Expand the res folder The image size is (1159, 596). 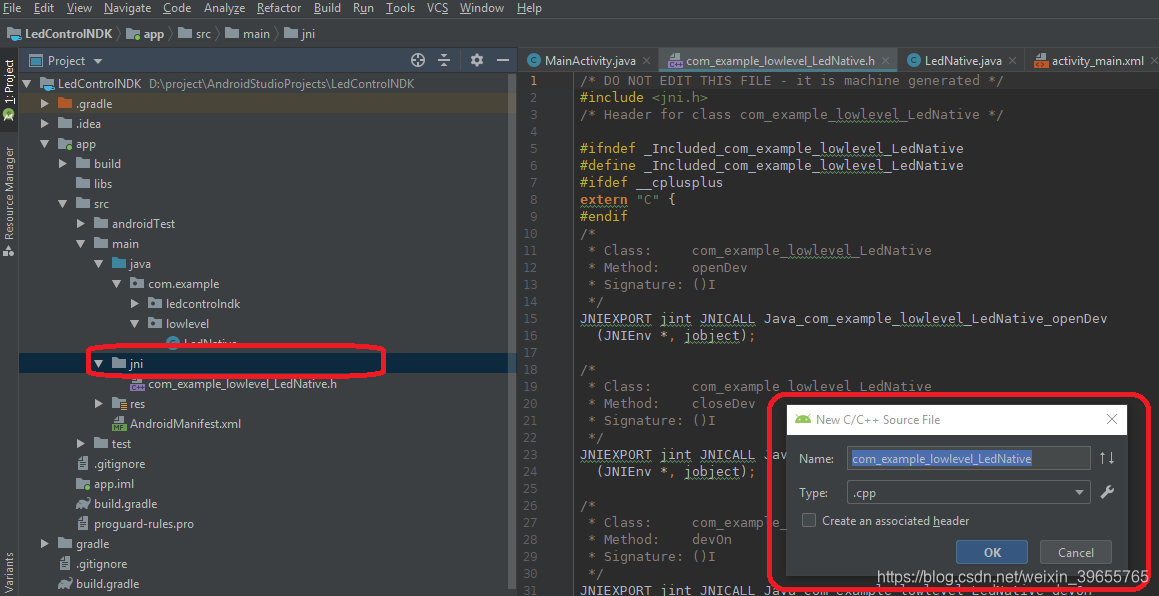pos(99,404)
